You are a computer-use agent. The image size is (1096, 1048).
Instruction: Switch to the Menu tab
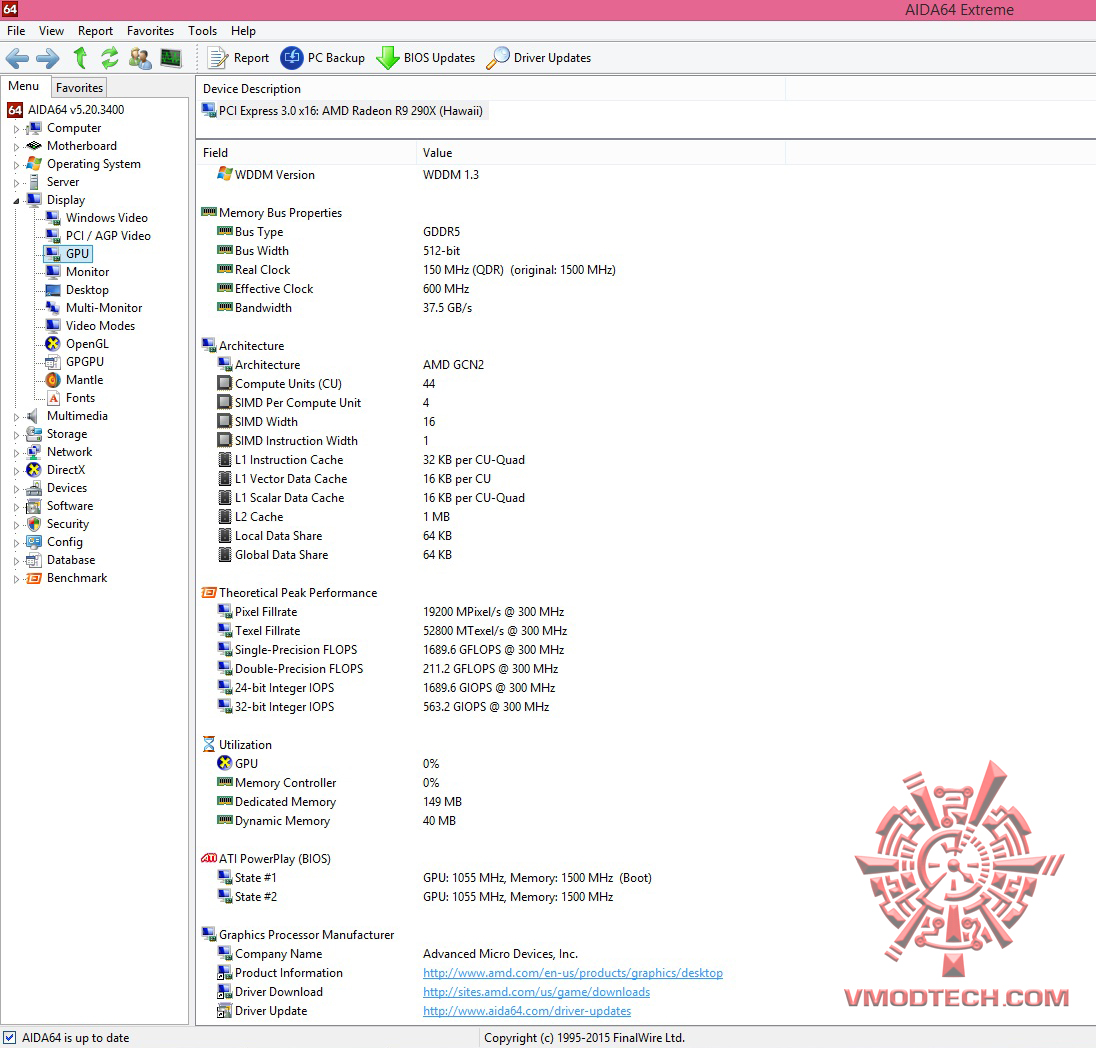pos(24,86)
